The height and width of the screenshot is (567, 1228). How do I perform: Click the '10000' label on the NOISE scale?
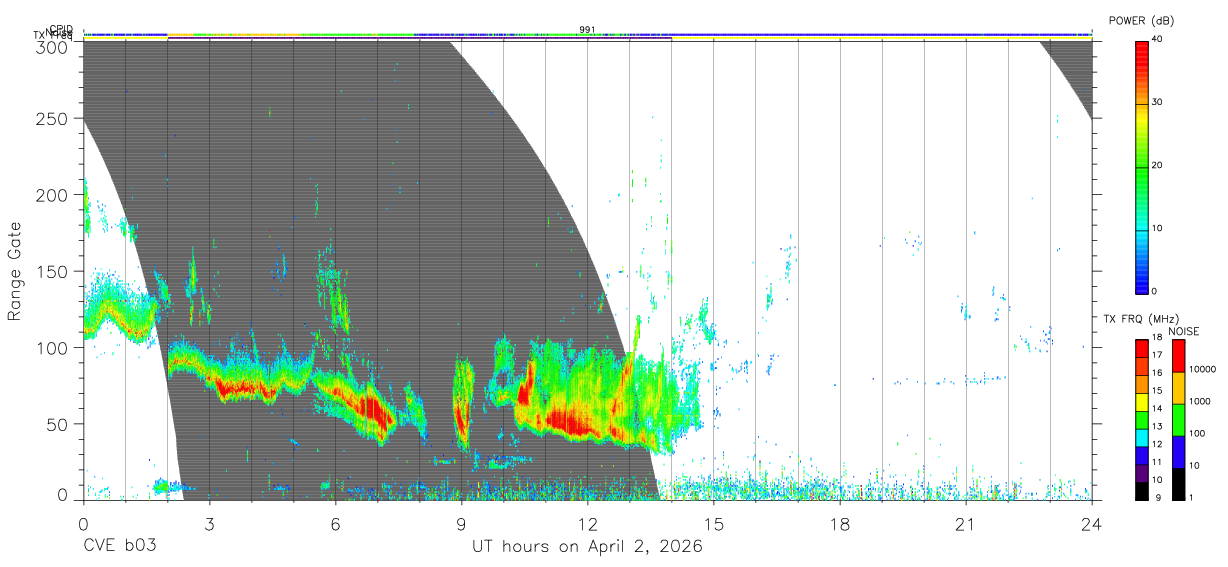click(x=1202, y=370)
